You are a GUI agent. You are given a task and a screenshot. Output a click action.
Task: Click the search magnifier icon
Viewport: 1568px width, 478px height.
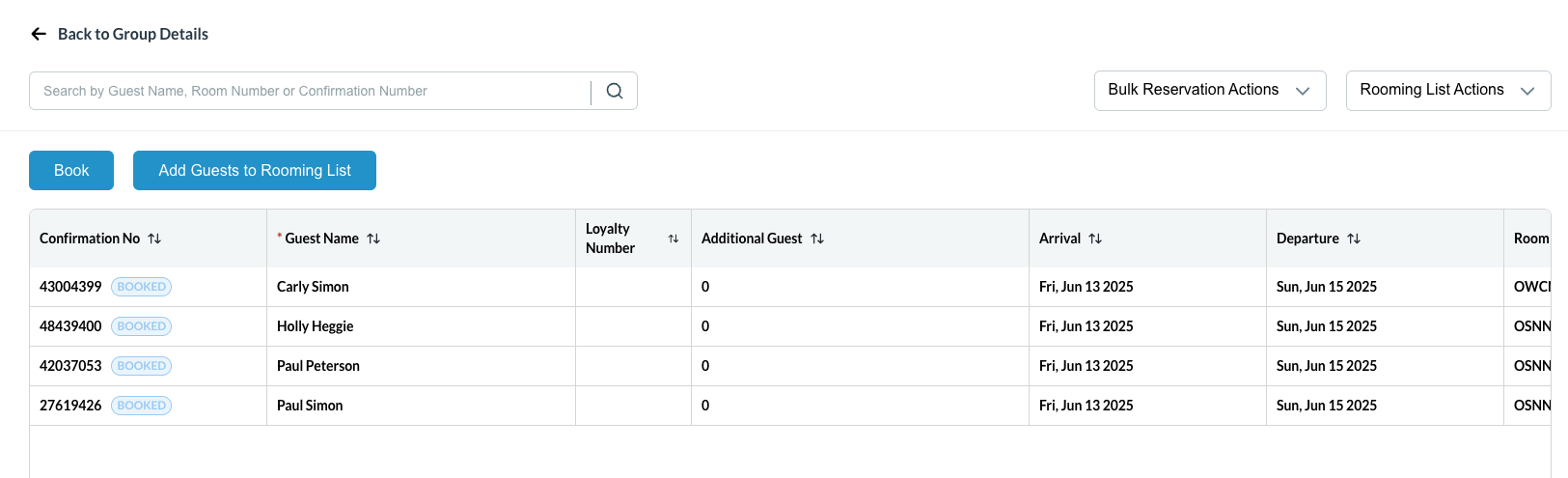coord(615,91)
